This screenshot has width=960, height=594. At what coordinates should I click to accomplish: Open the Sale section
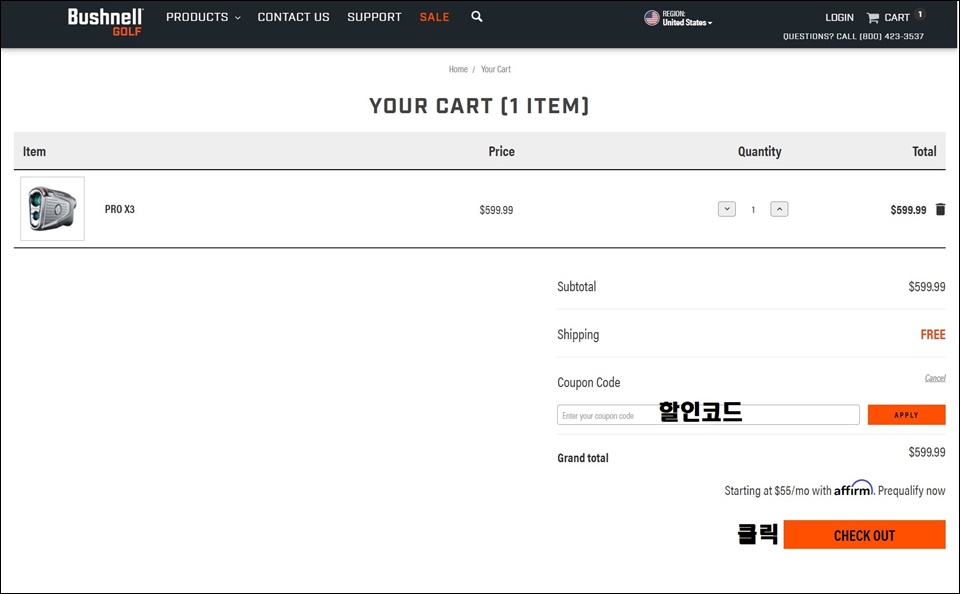(x=434, y=17)
